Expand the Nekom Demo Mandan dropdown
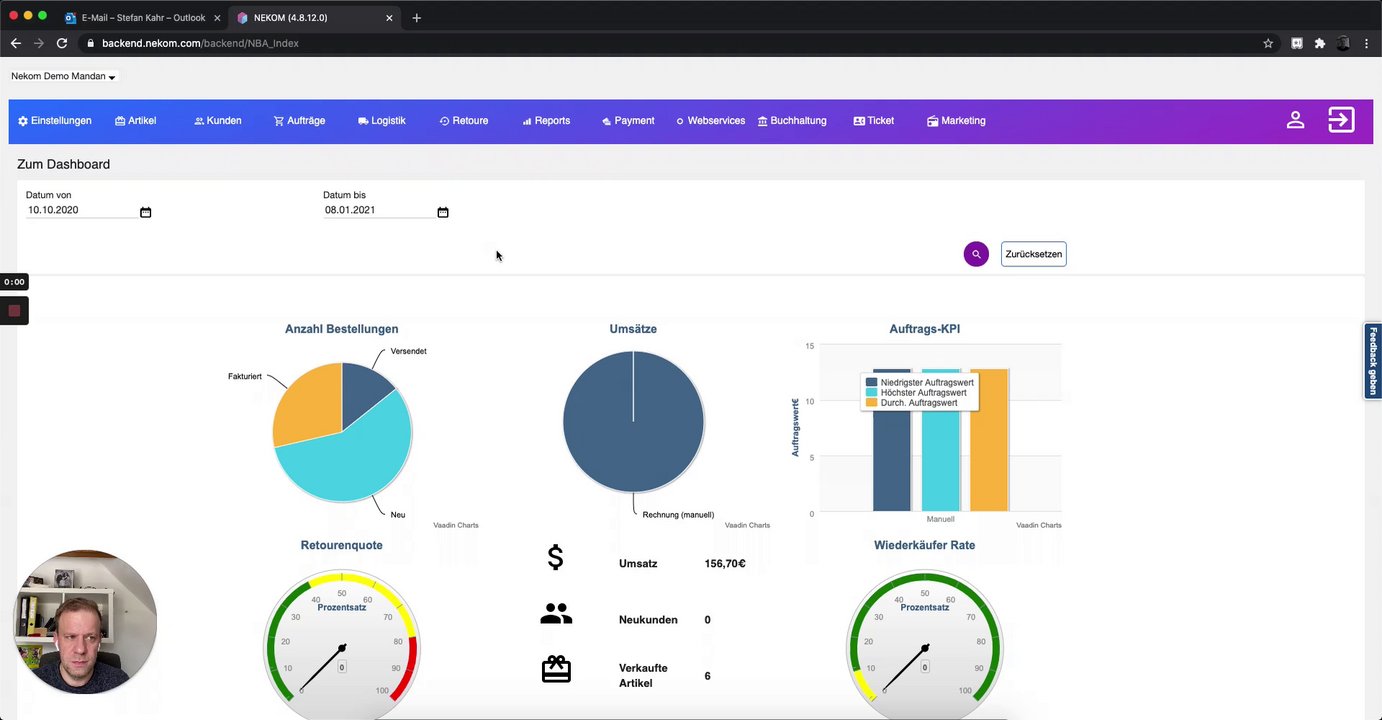The image size is (1382, 720). pyautogui.click(x=63, y=76)
